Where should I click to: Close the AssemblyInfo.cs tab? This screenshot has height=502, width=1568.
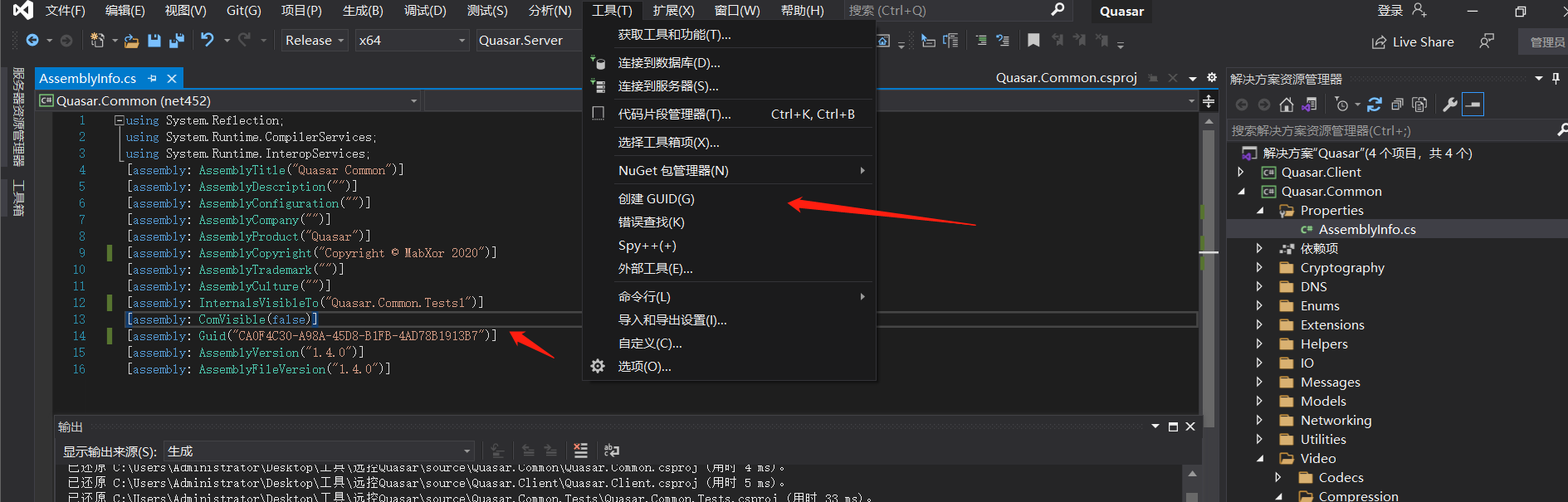172,78
